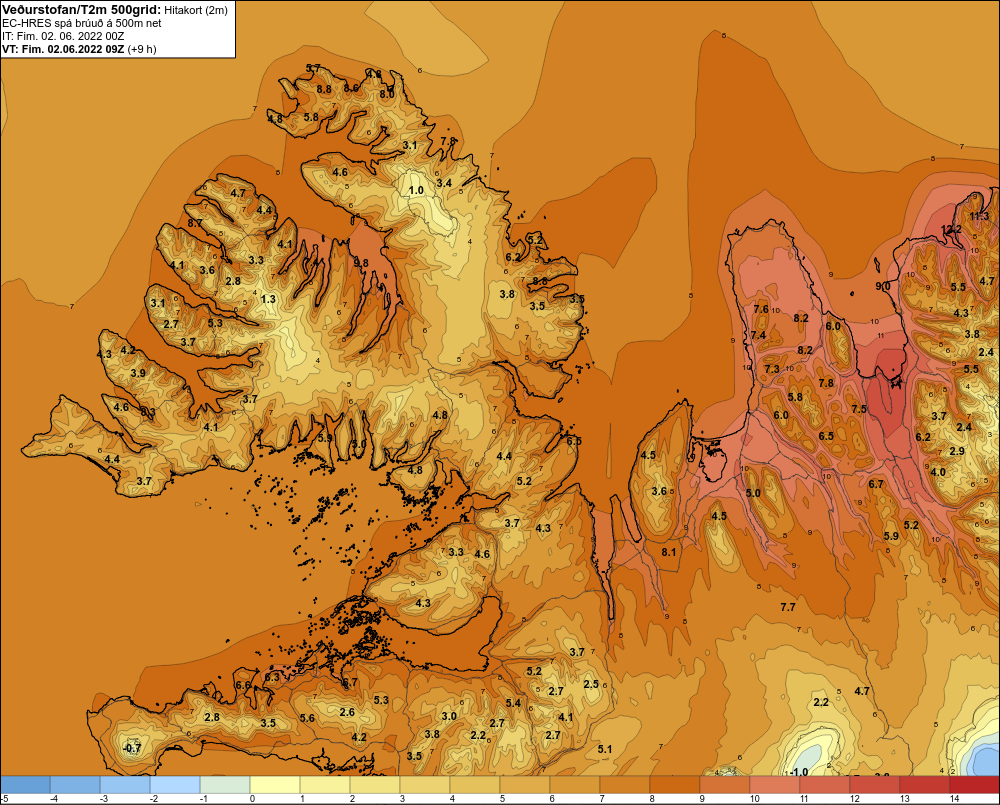Viewport: 1000px width, 805px height.
Task: Click the legend scale label '0'
Action: point(253,799)
